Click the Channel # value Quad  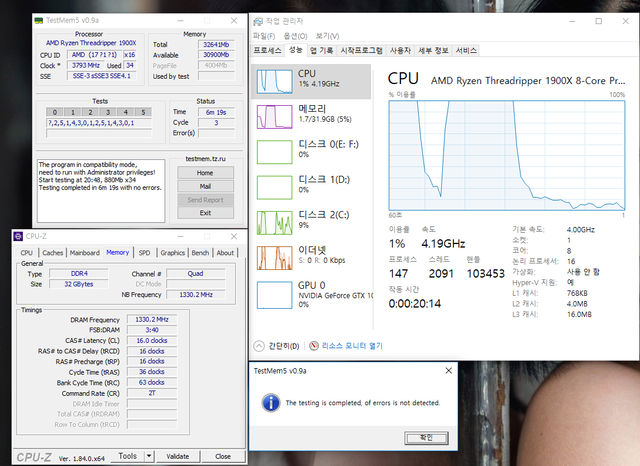[196, 273]
